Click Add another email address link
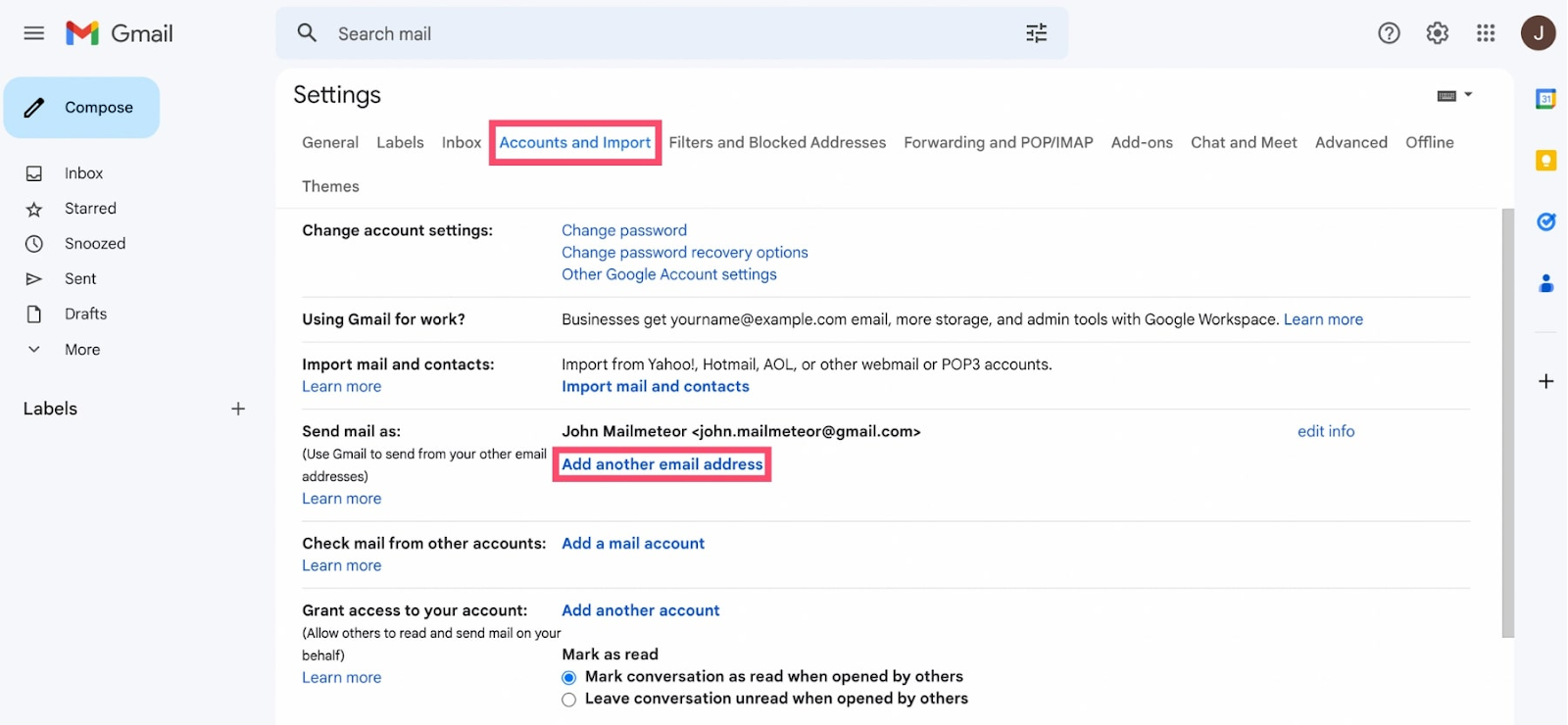 pos(662,464)
